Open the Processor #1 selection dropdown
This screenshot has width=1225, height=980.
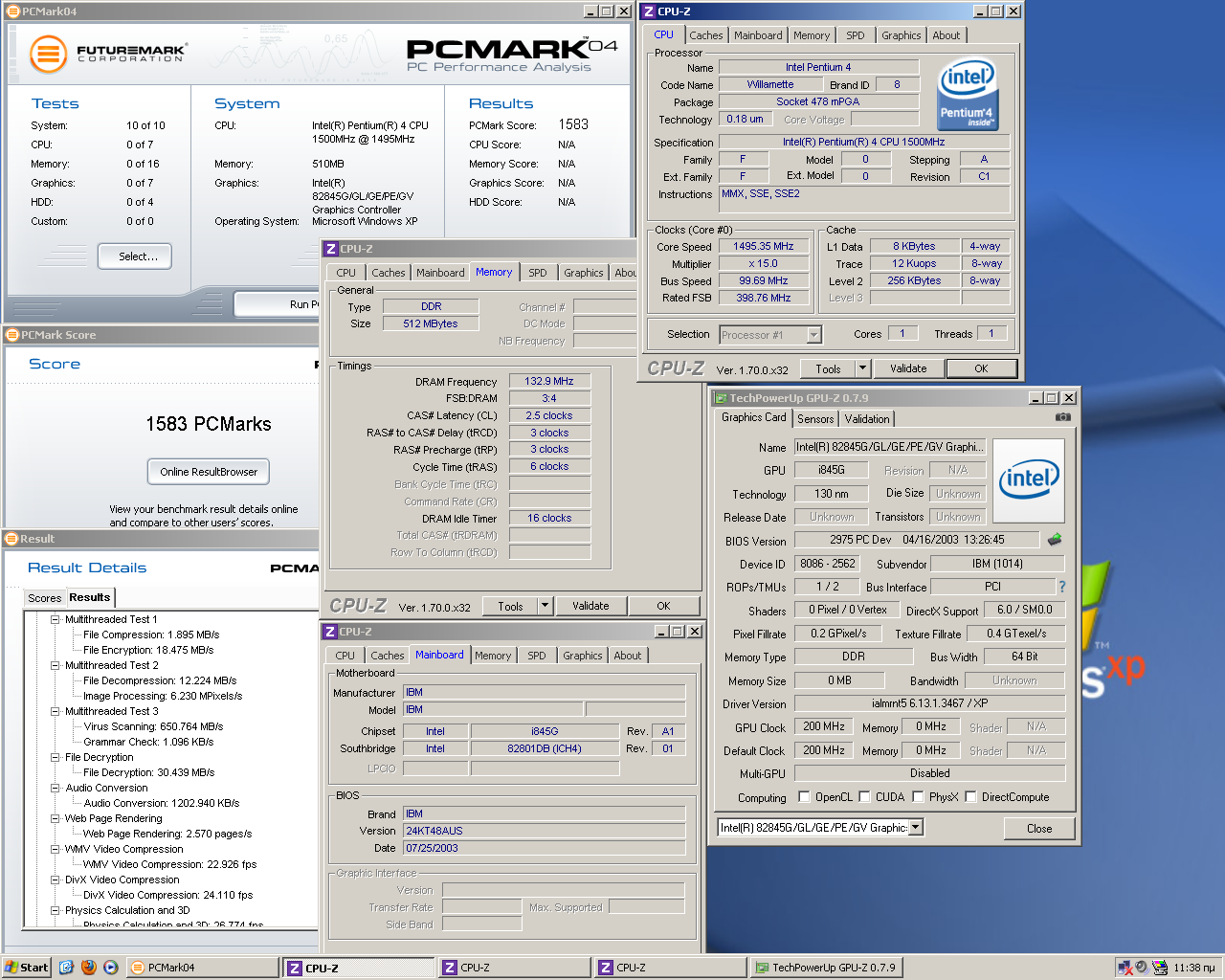(x=814, y=334)
